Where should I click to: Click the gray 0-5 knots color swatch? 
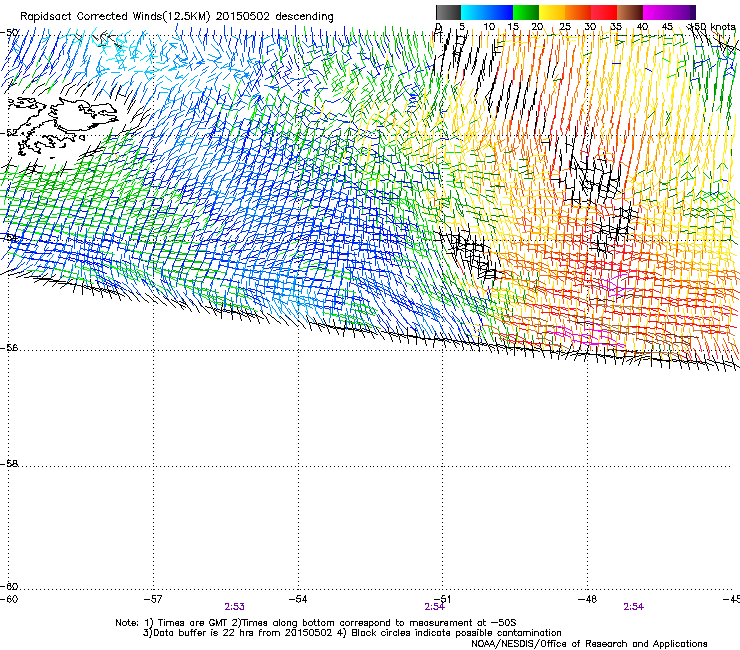coord(448,12)
